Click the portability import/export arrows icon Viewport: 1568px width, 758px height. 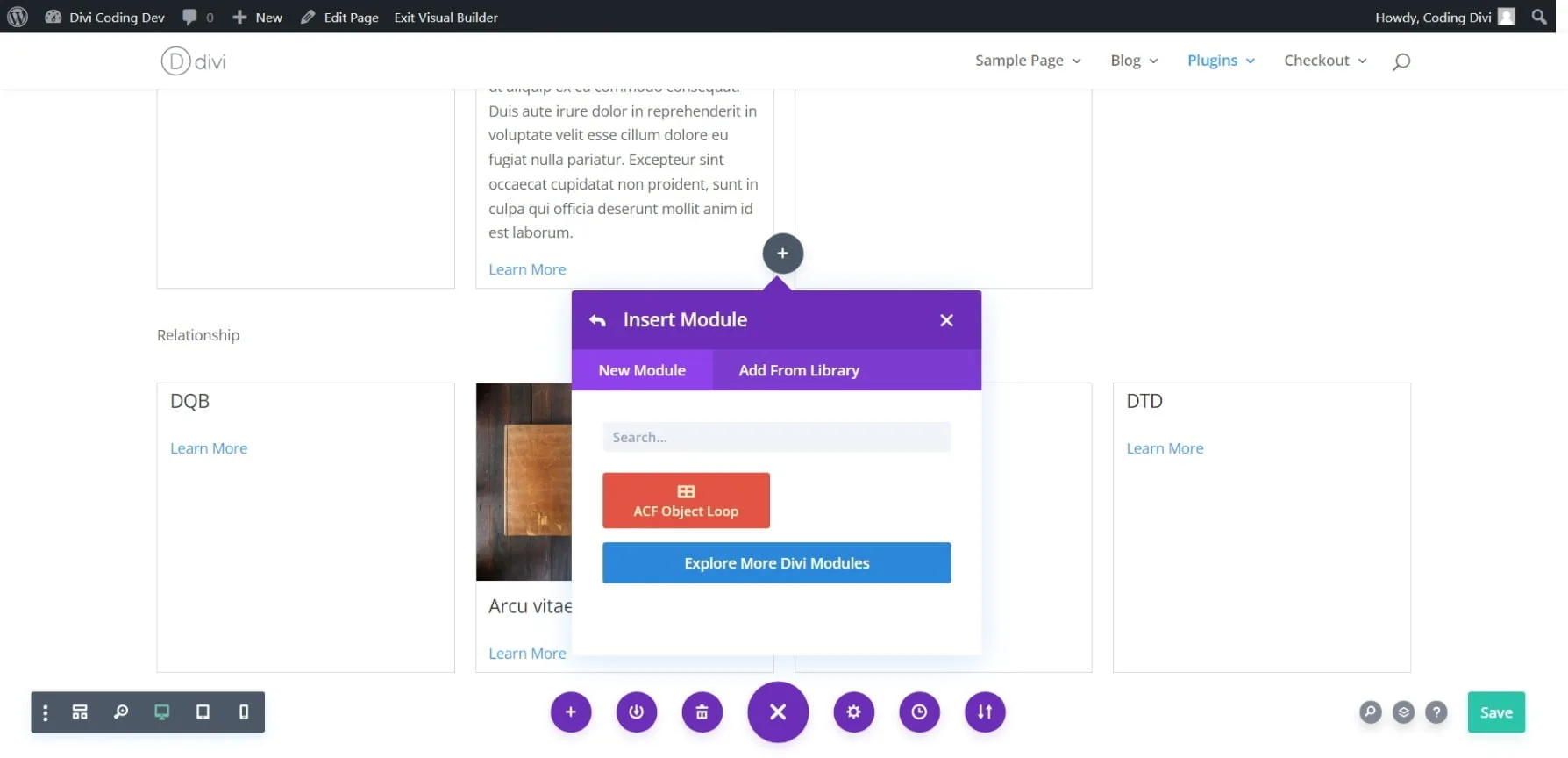pos(985,712)
